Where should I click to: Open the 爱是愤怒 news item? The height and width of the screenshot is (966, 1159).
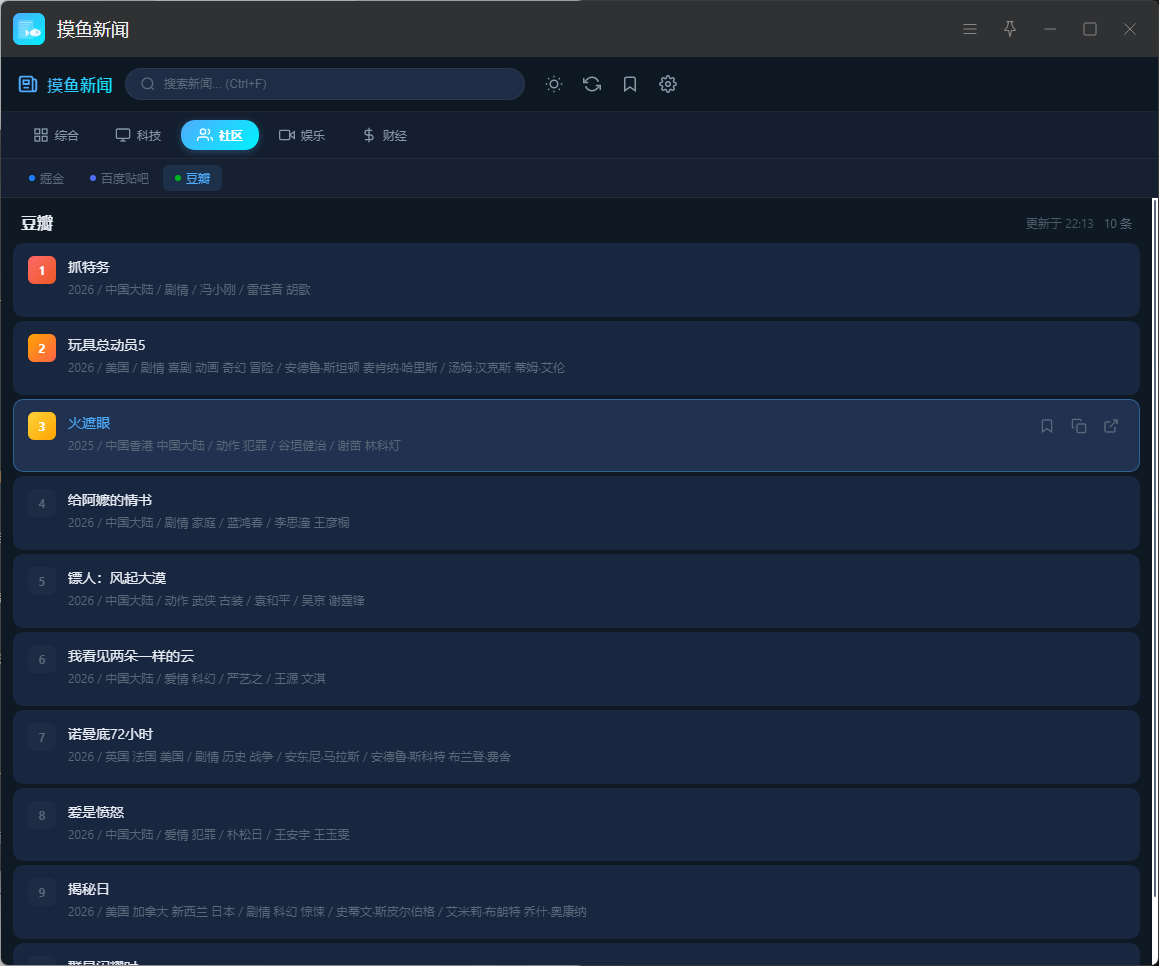point(577,825)
